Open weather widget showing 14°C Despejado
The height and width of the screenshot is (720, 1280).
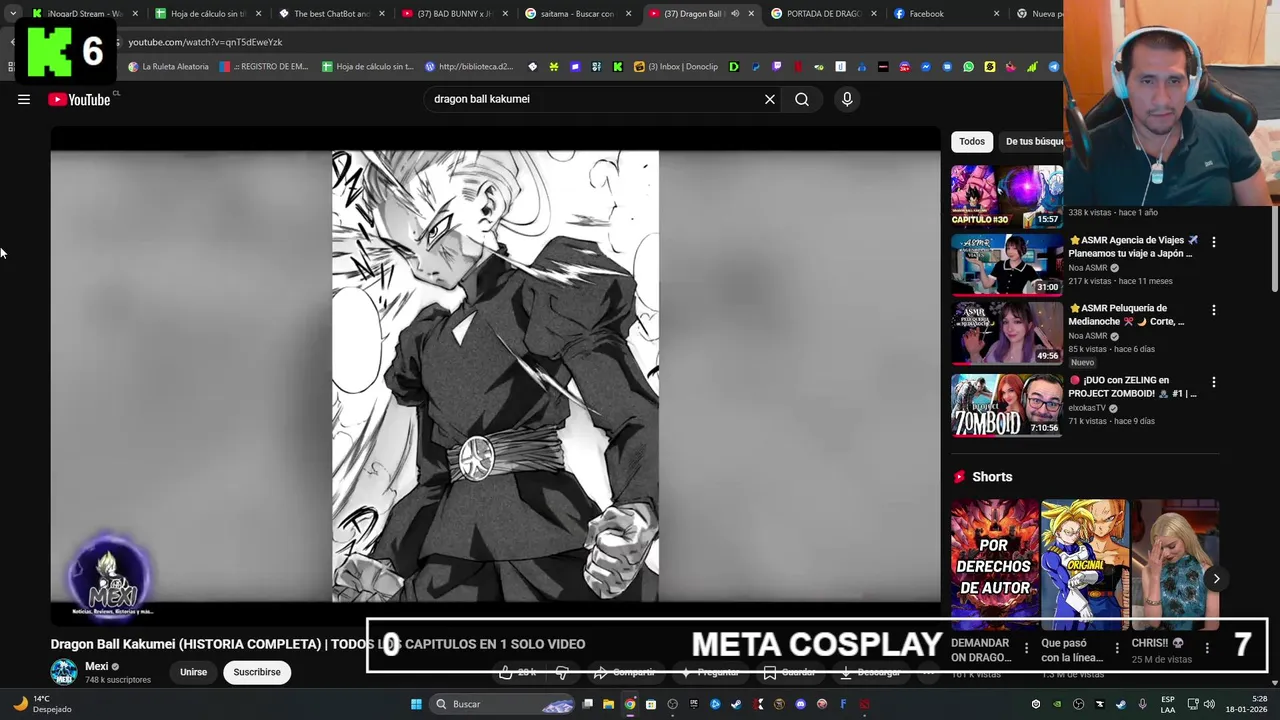pyautogui.click(x=43, y=704)
